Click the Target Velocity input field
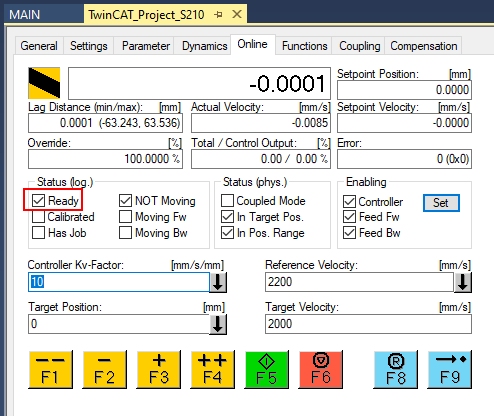Screen dimensions: 494x416 coord(368,324)
